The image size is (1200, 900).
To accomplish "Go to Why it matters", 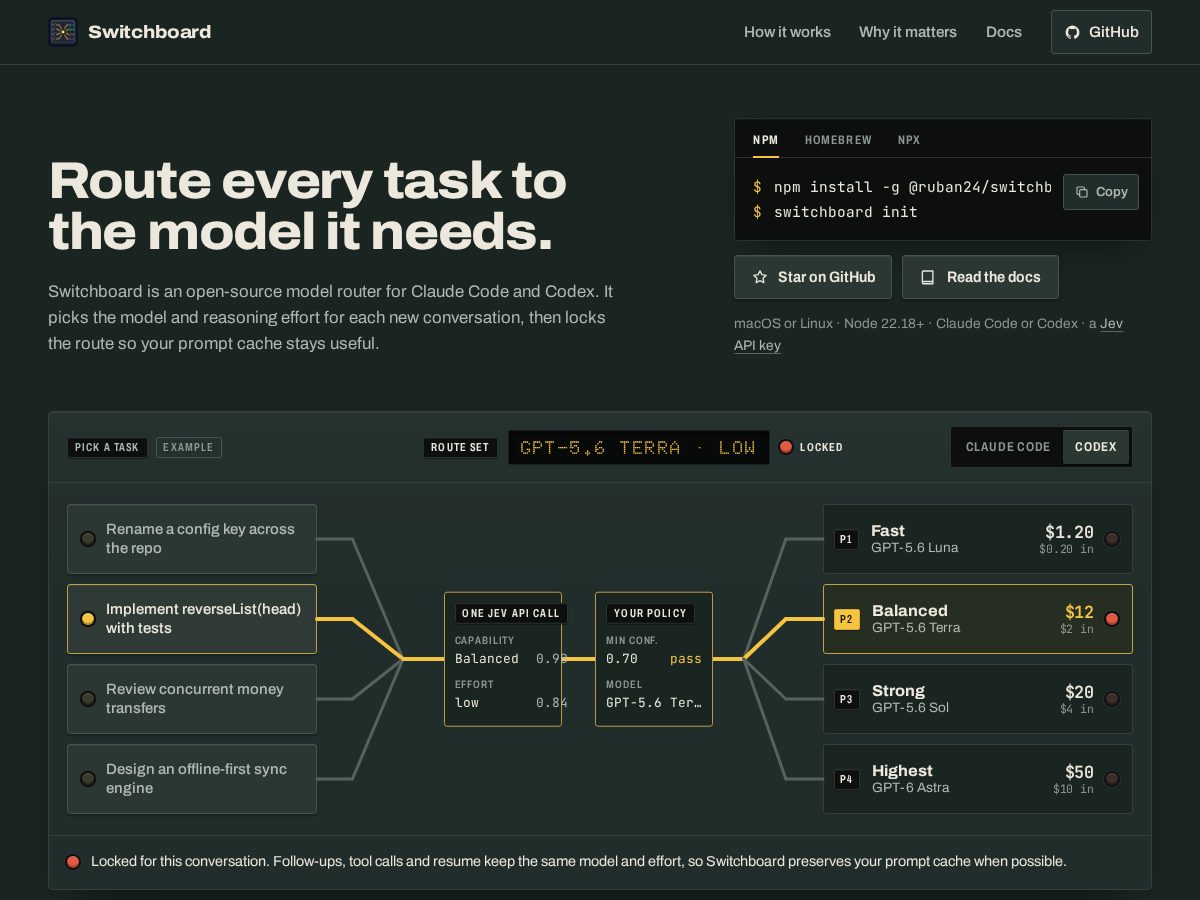I will pyautogui.click(x=908, y=32).
